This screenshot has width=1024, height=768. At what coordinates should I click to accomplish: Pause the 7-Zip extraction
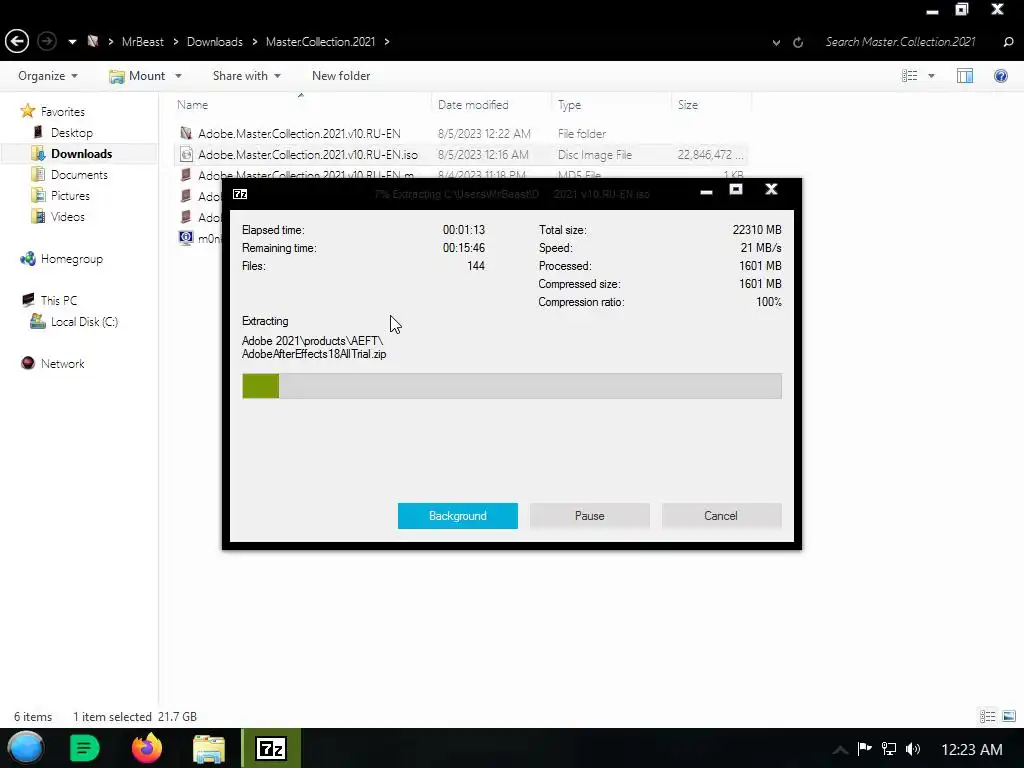590,516
